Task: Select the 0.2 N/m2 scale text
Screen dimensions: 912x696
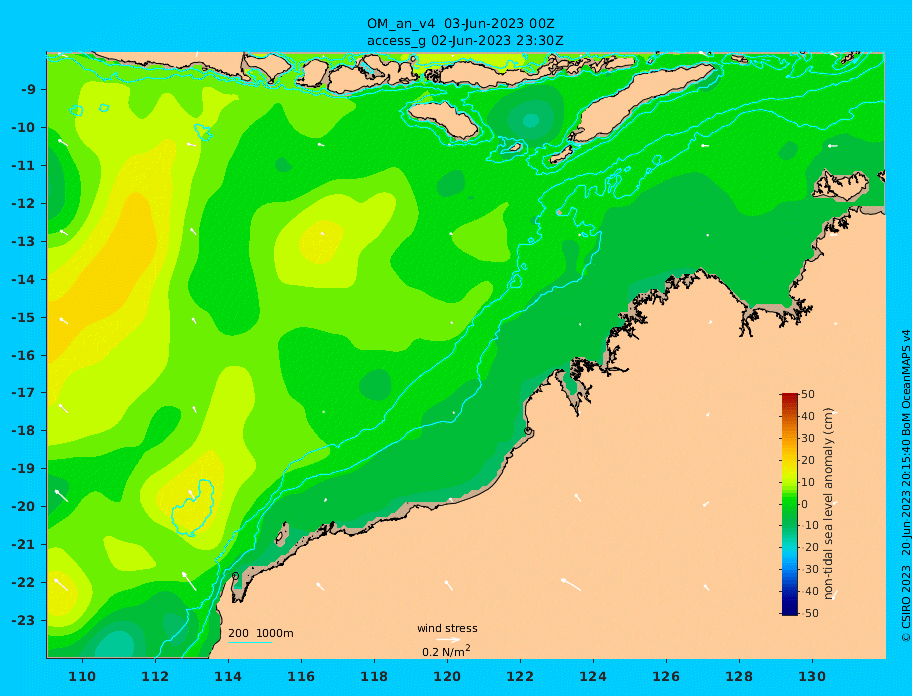Action: pyautogui.click(x=447, y=651)
